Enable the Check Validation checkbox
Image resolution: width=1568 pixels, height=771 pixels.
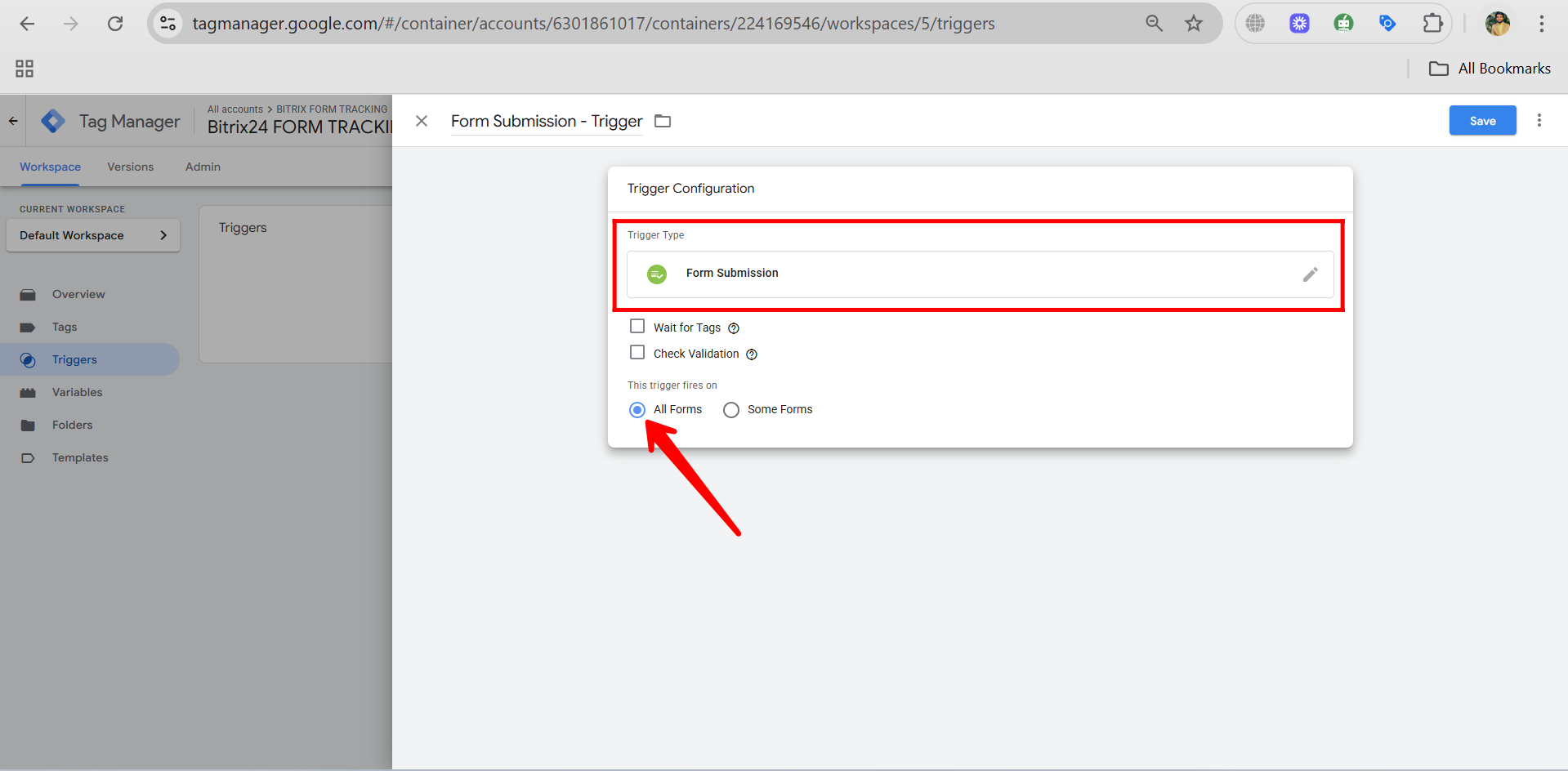pyautogui.click(x=637, y=353)
